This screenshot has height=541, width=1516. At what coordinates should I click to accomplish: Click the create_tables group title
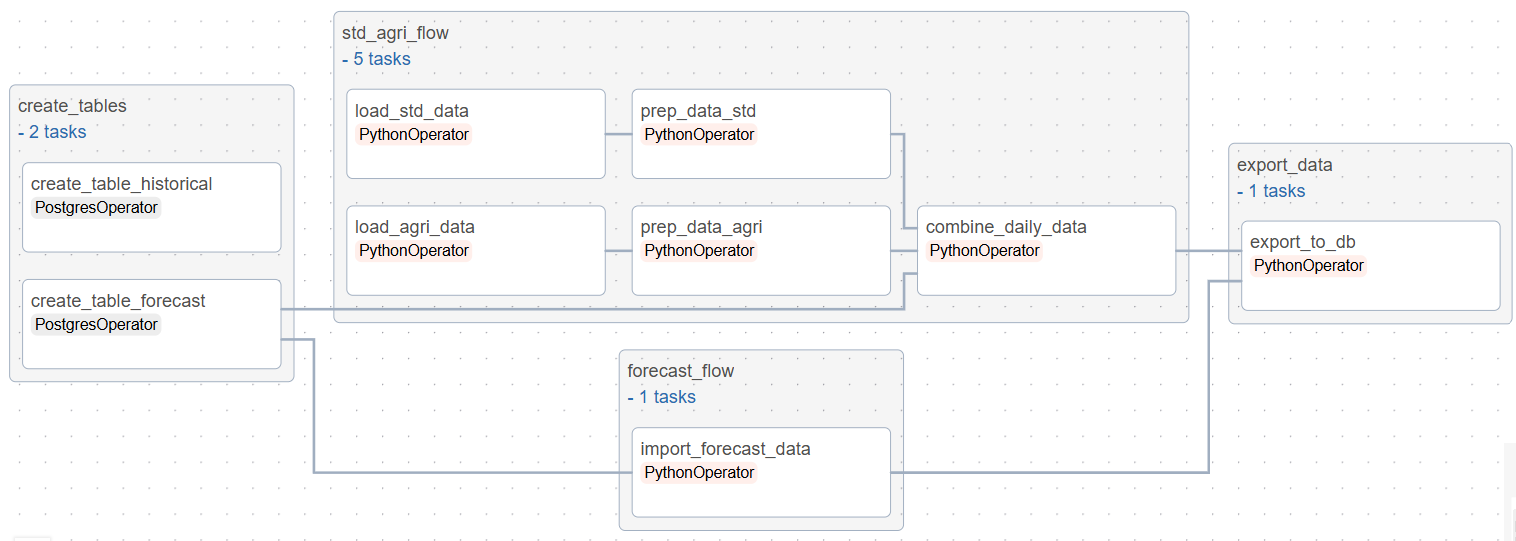(72, 106)
